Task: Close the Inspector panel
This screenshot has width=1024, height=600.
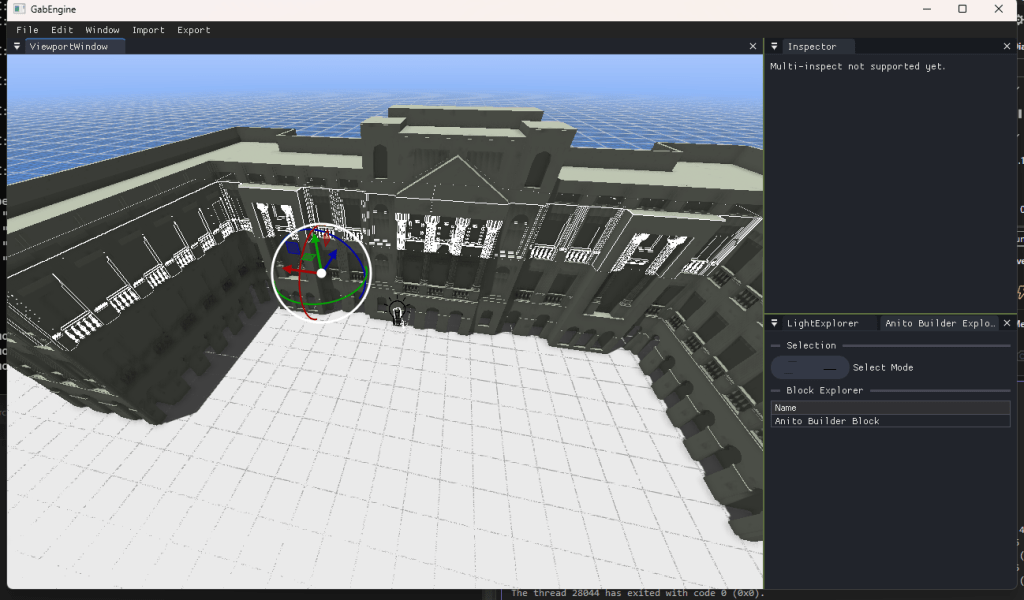Action: pyautogui.click(x=1007, y=46)
